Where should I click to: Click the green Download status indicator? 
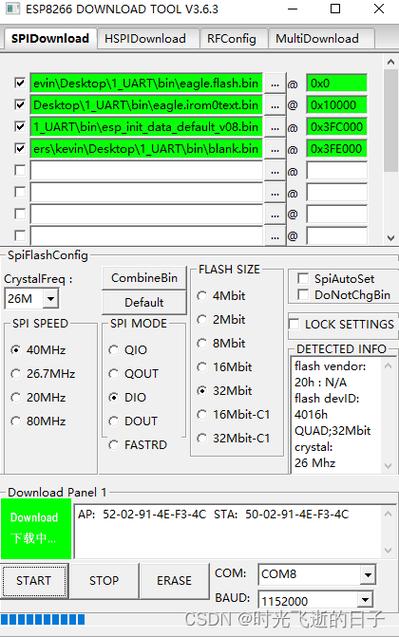[36, 528]
